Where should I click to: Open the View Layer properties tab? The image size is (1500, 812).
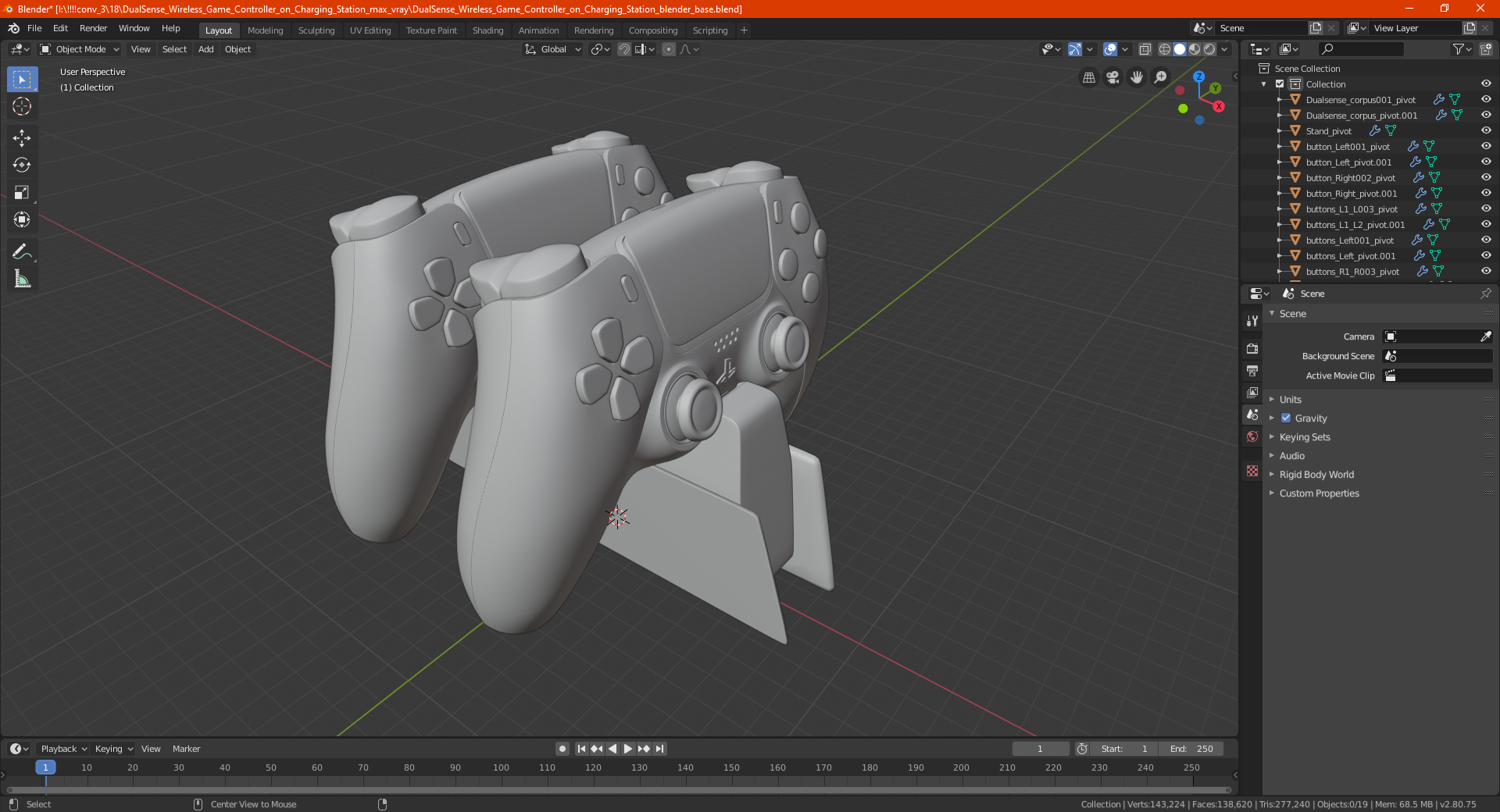pyautogui.click(x=1252, y=392)
